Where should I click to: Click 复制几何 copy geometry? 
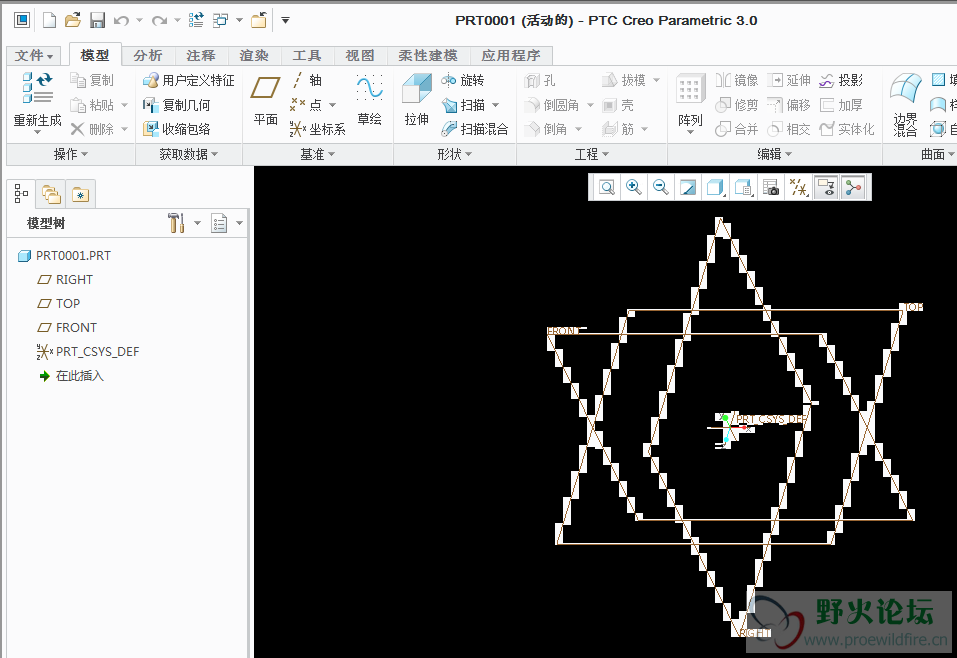pyautogui.click(x=176, y=105)
